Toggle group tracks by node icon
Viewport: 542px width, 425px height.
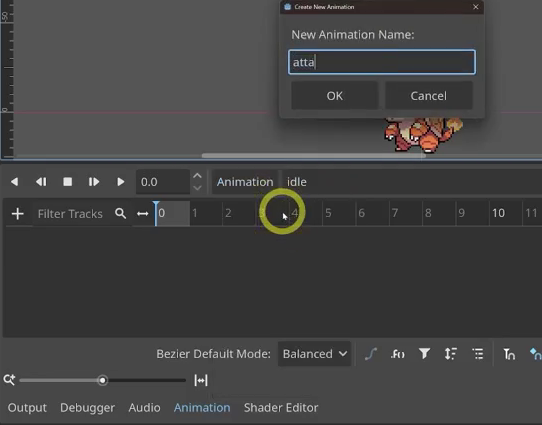point(478,354)
